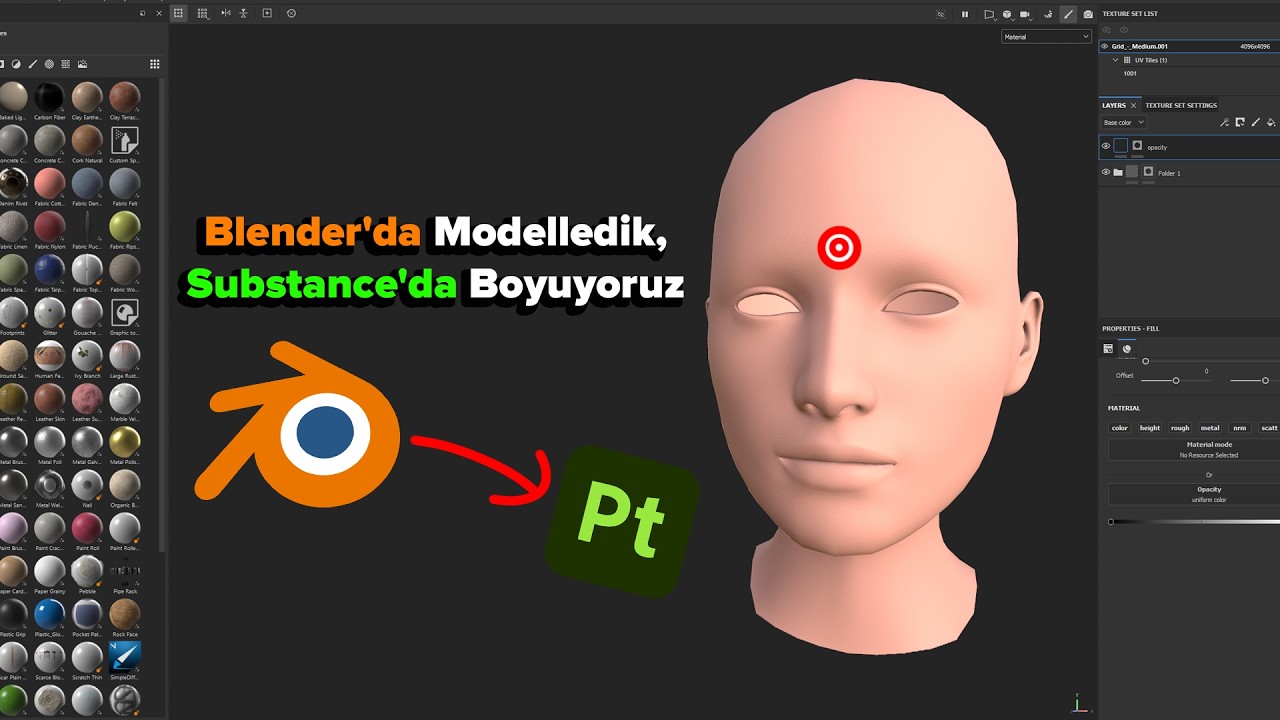This screenshot has height=720, width=1280.
Task: Close the LAYERS tab
Action: 1133,105
